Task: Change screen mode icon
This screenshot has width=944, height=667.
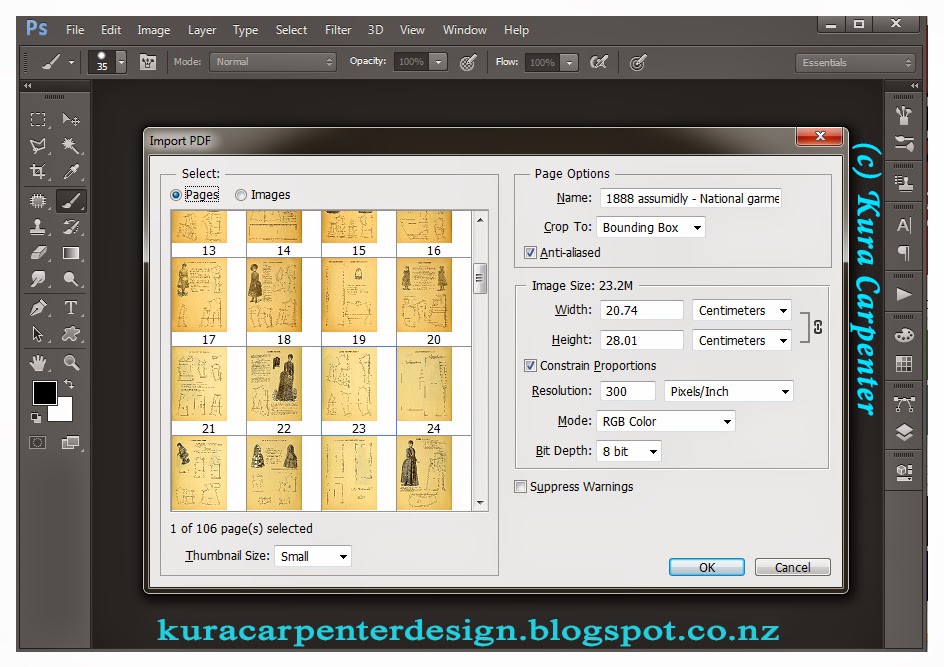Action: 70,443
